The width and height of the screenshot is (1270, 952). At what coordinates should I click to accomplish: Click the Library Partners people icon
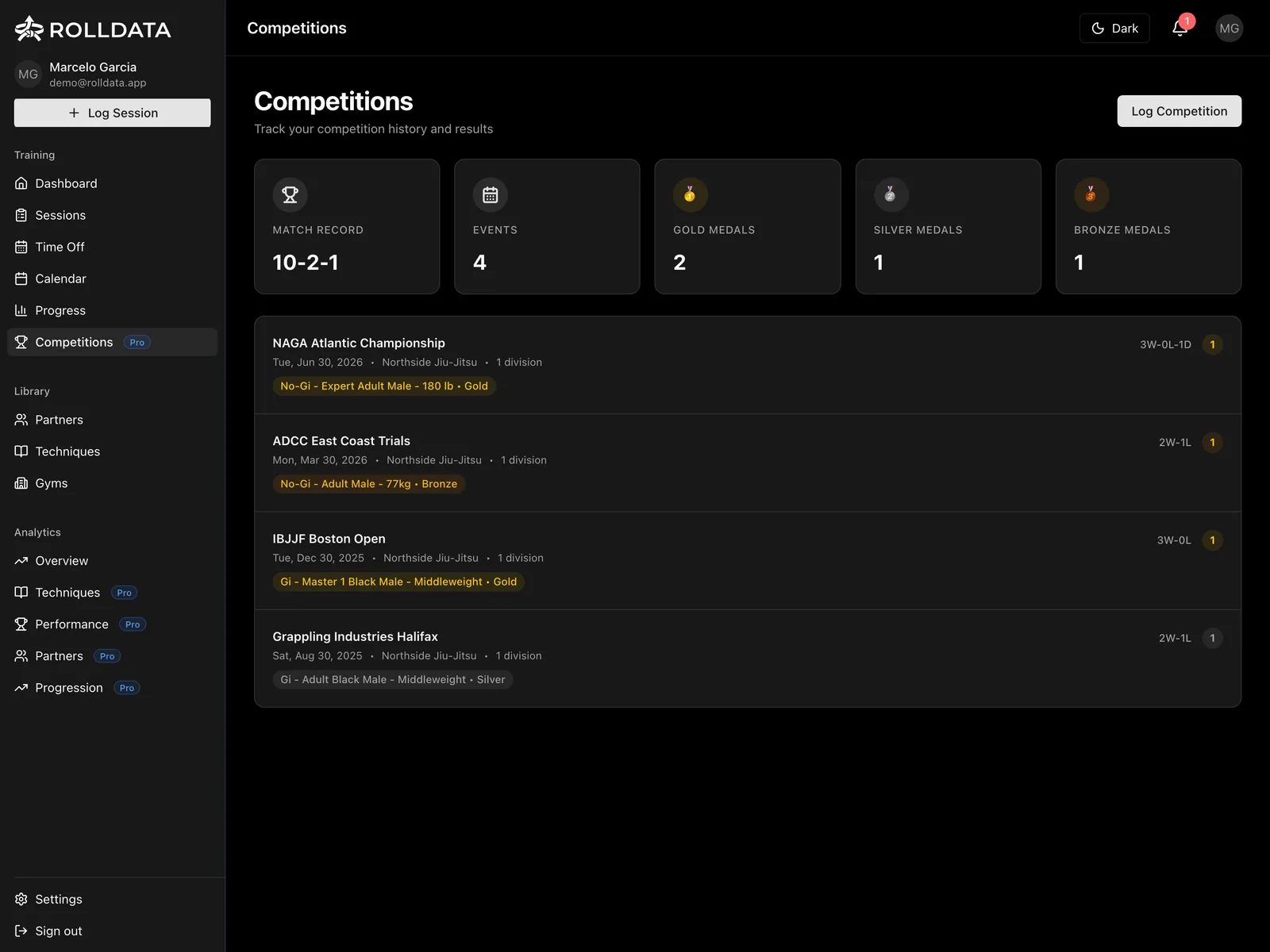(21, 420)
